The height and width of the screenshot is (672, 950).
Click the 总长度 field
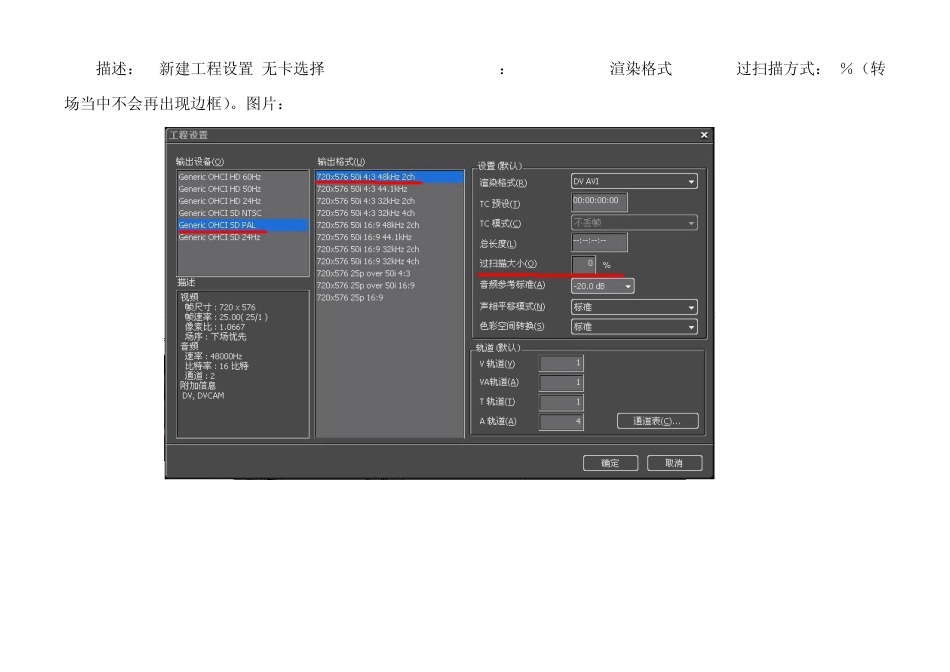[599, 242]
